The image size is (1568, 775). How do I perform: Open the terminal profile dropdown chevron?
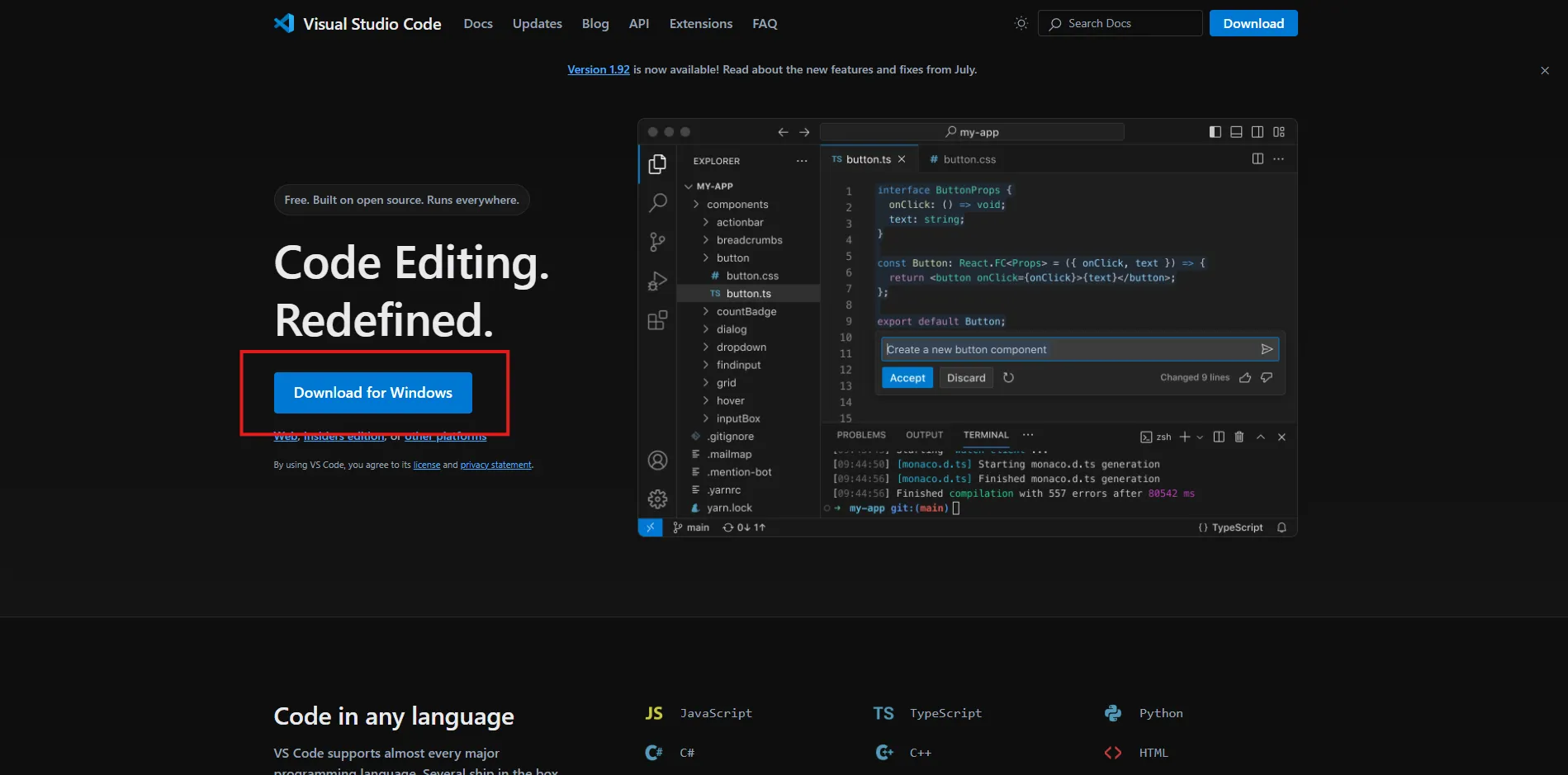click(1201, 437)
